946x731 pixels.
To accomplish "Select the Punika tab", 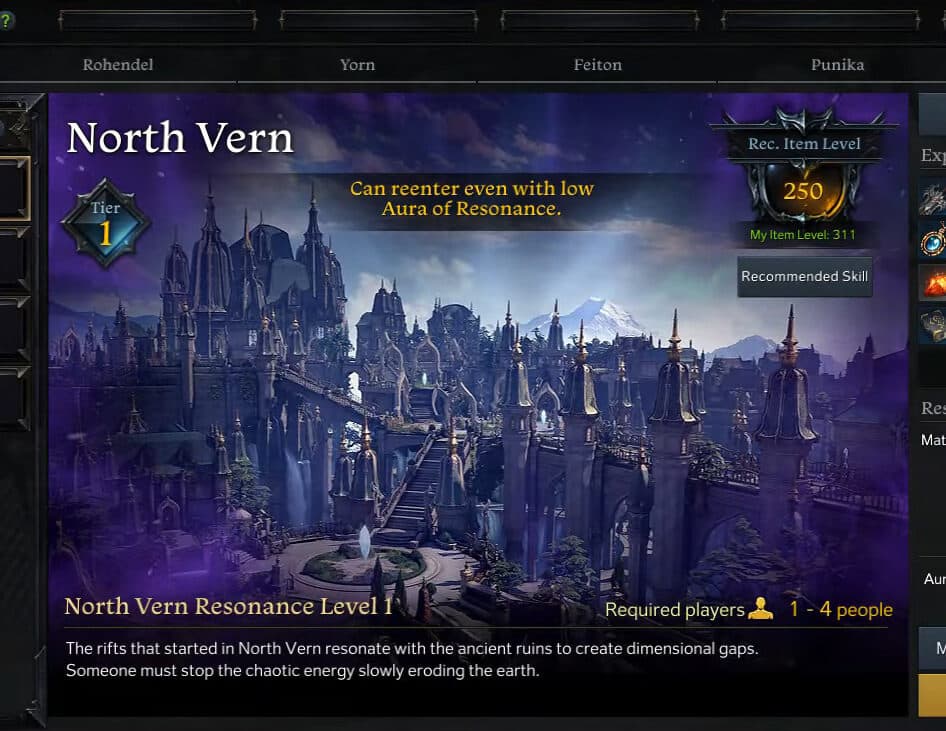I will click(x=837, y=65).
